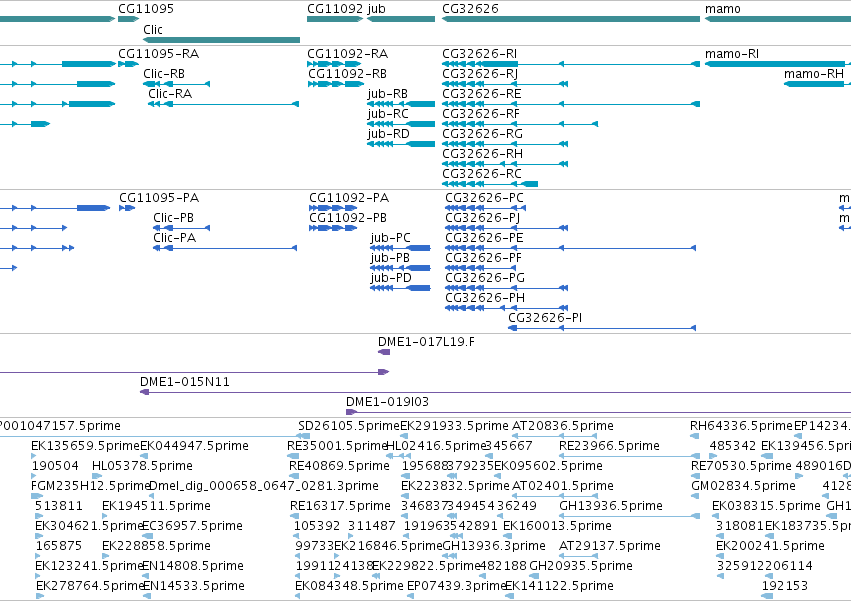This screenshot has width=851, height=601.
Task: Click the jub gene label
Action: pos(376,9)
